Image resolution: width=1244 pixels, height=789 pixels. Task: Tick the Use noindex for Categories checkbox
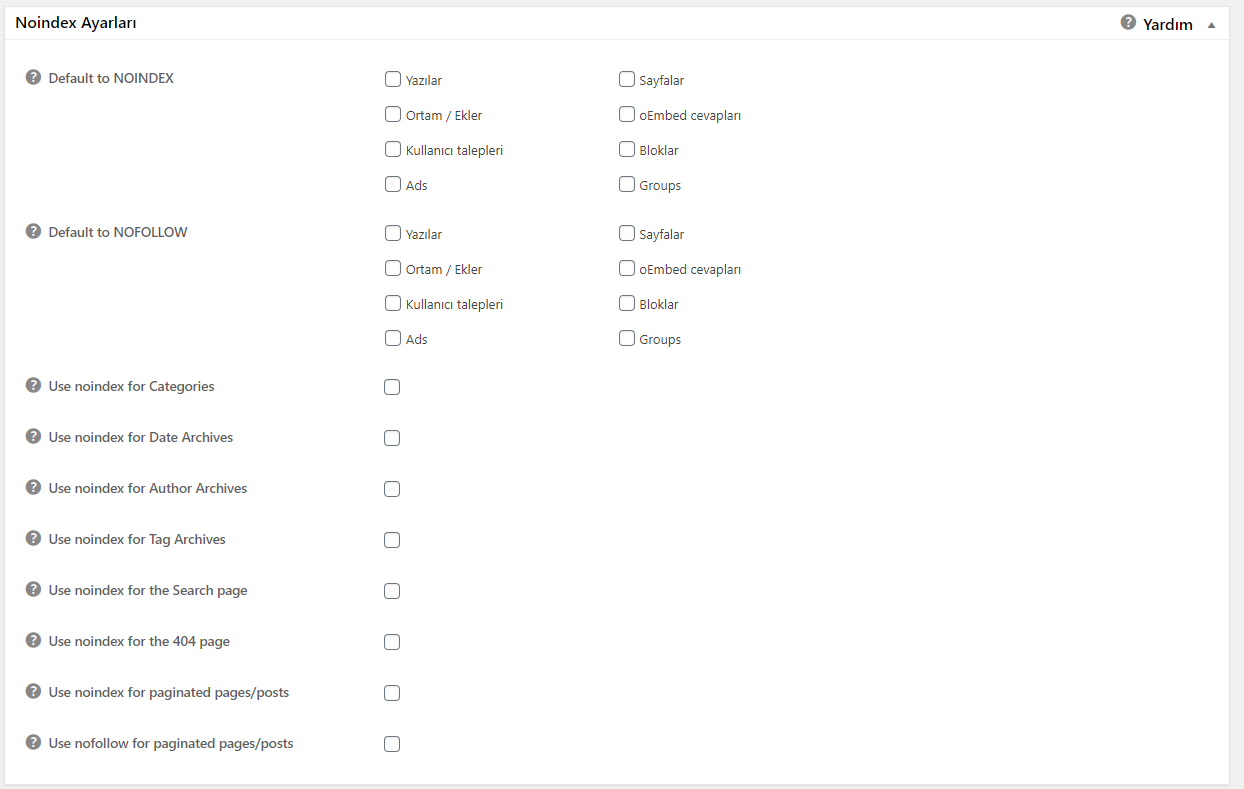(x=392, y=387)
